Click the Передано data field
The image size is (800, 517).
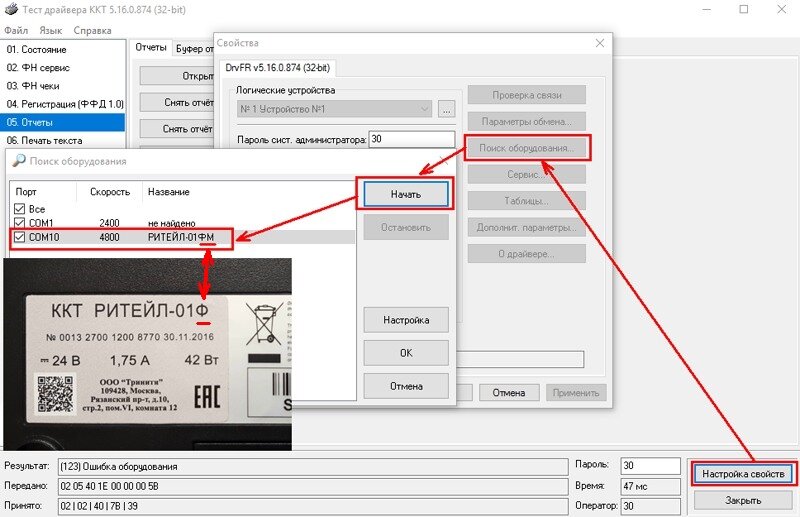point(313,486)
